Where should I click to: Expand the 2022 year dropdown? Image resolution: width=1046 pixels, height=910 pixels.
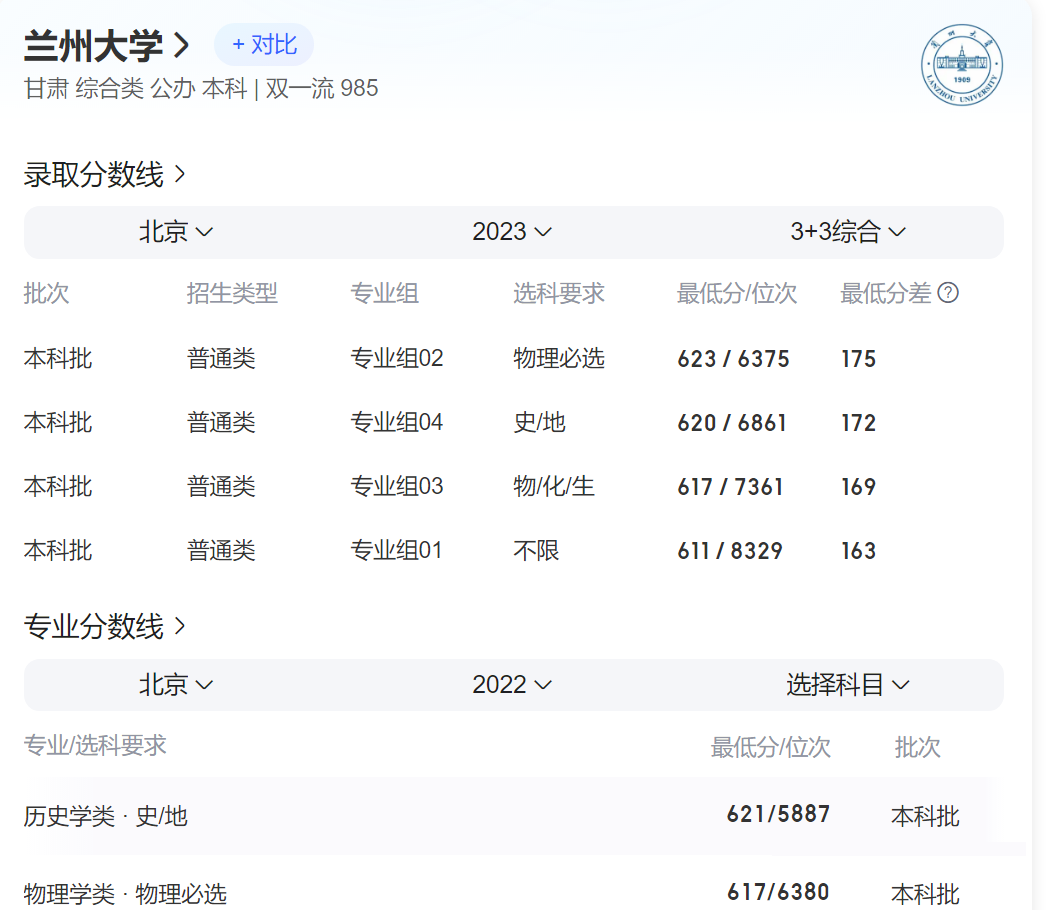pos(512,685)
